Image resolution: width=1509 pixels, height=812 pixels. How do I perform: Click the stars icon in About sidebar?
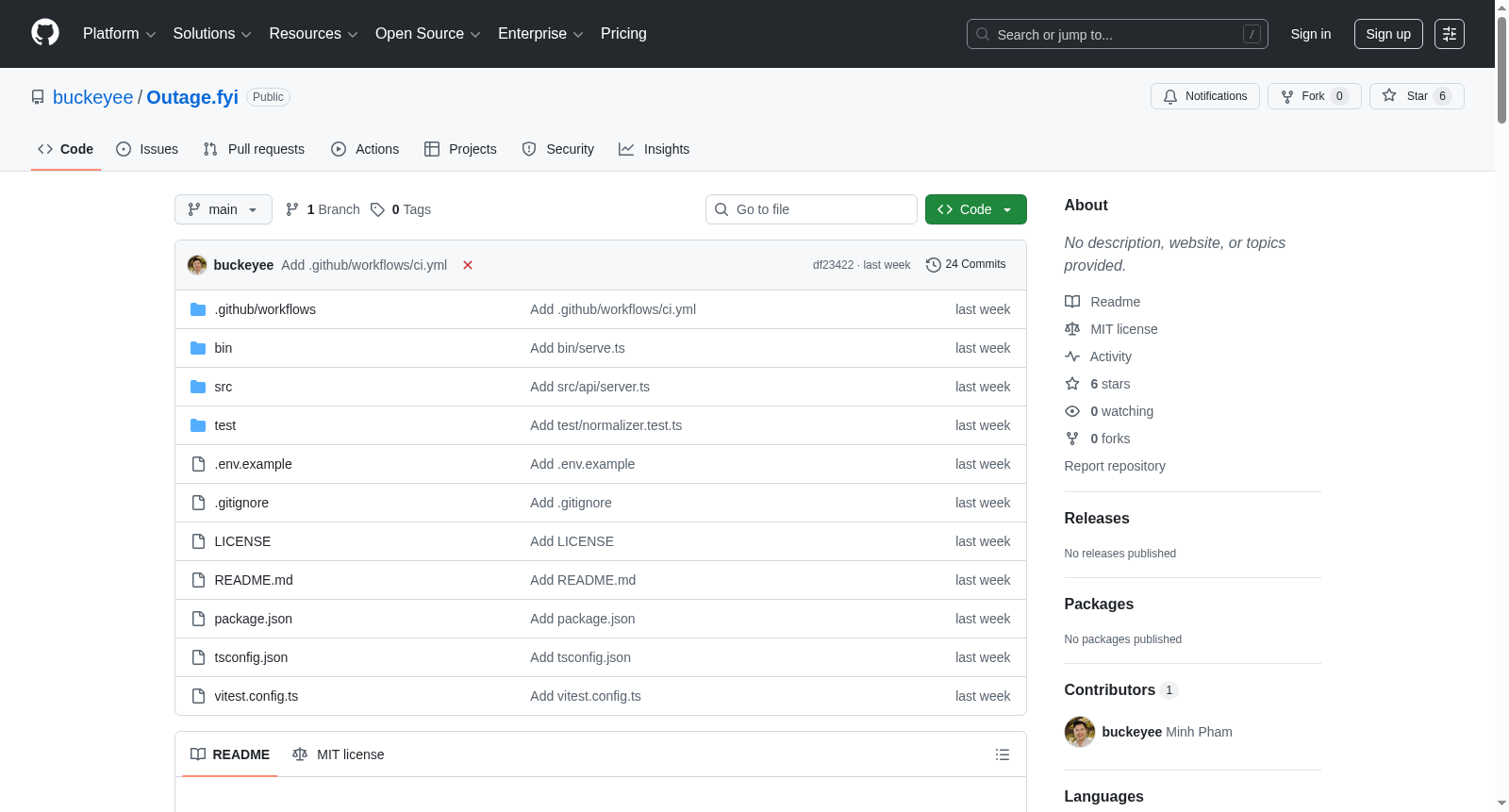pos(1072,384)
